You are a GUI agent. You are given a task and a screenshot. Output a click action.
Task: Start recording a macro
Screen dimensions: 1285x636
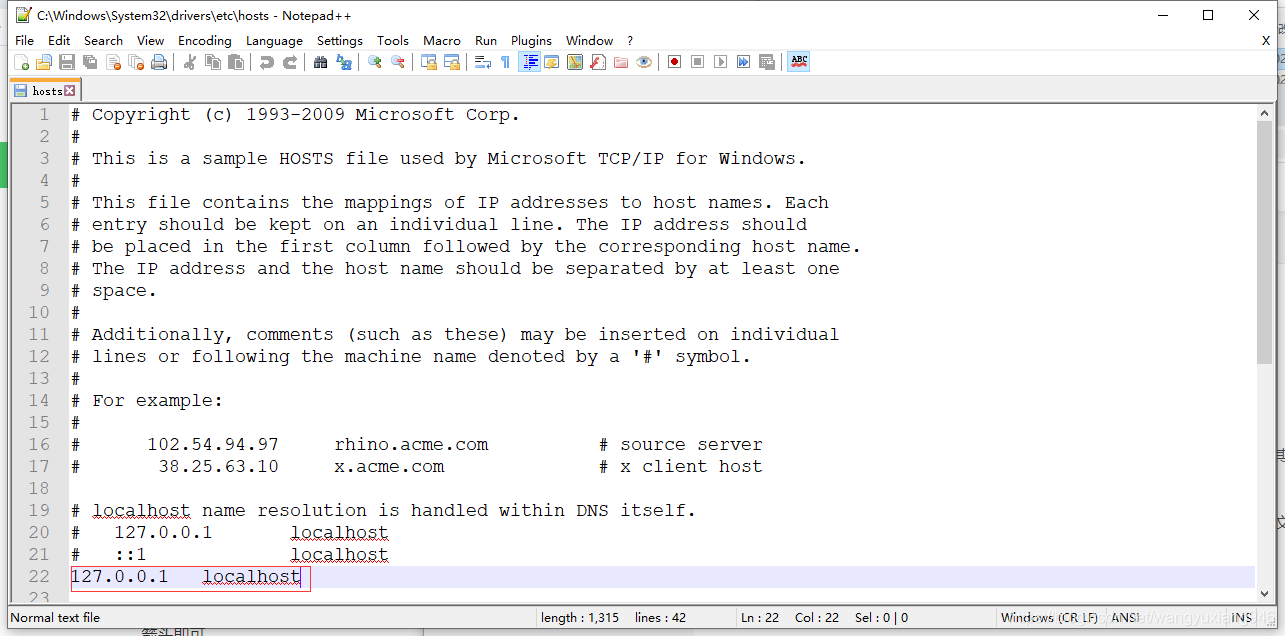[675, 62]
